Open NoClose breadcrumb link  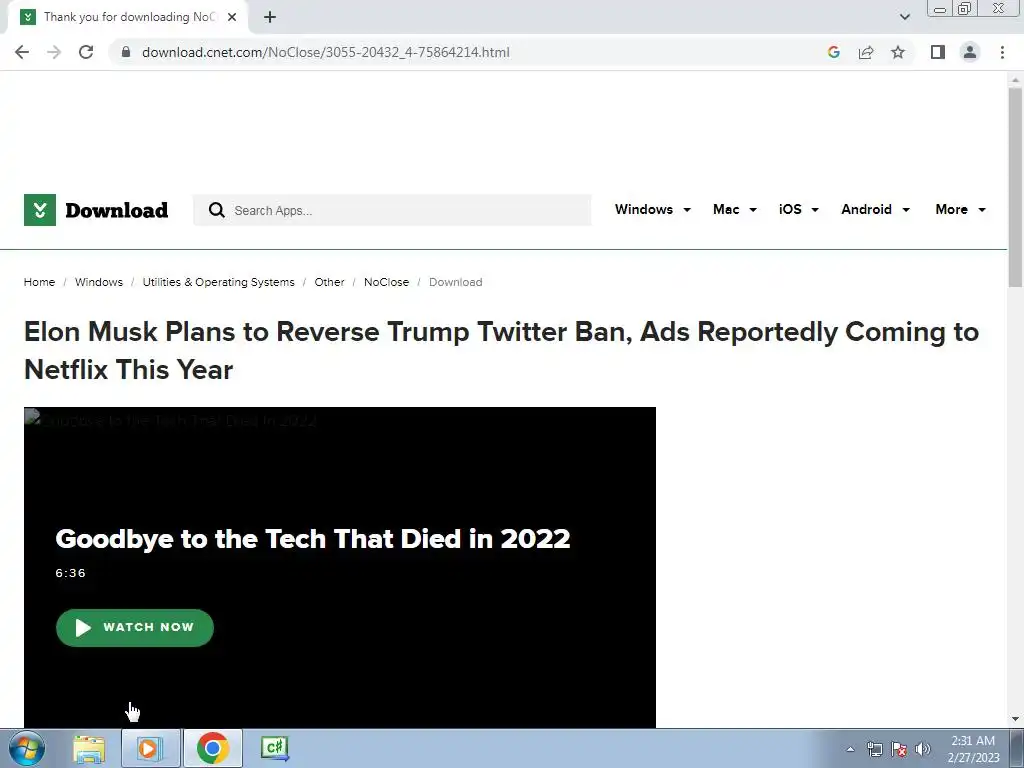386,282
